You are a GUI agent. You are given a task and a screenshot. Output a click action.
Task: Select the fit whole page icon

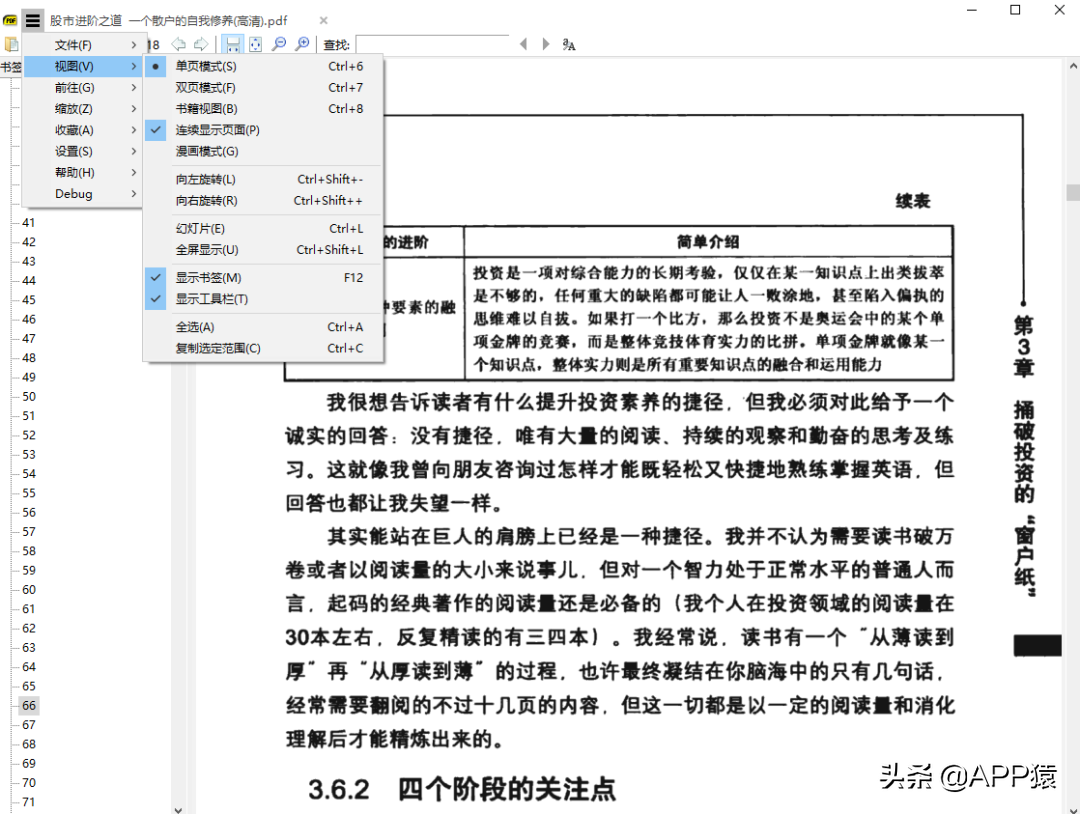tap(256, 44)
